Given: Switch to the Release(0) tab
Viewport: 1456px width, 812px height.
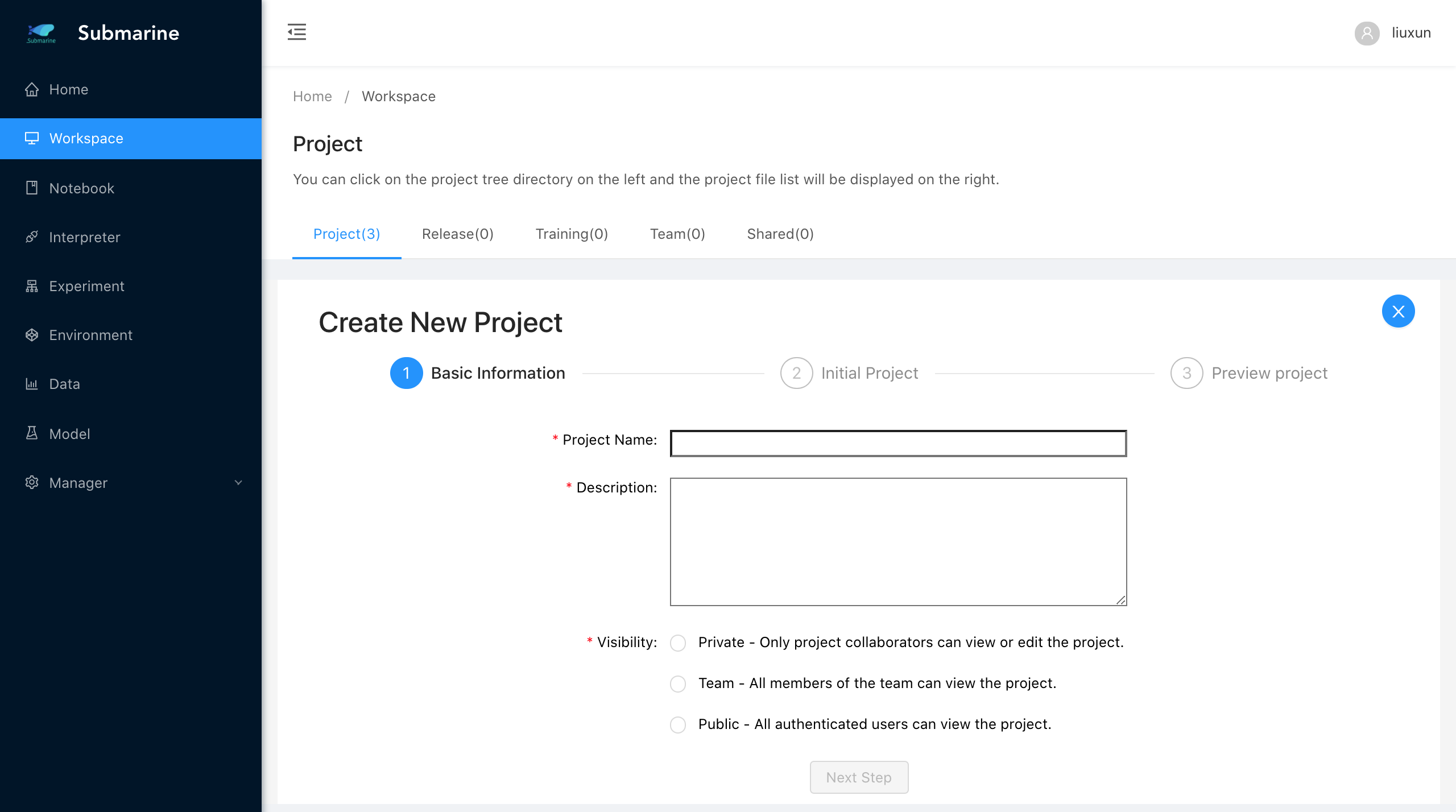Looking at the screenshot, I should click(x=457, y=234).
